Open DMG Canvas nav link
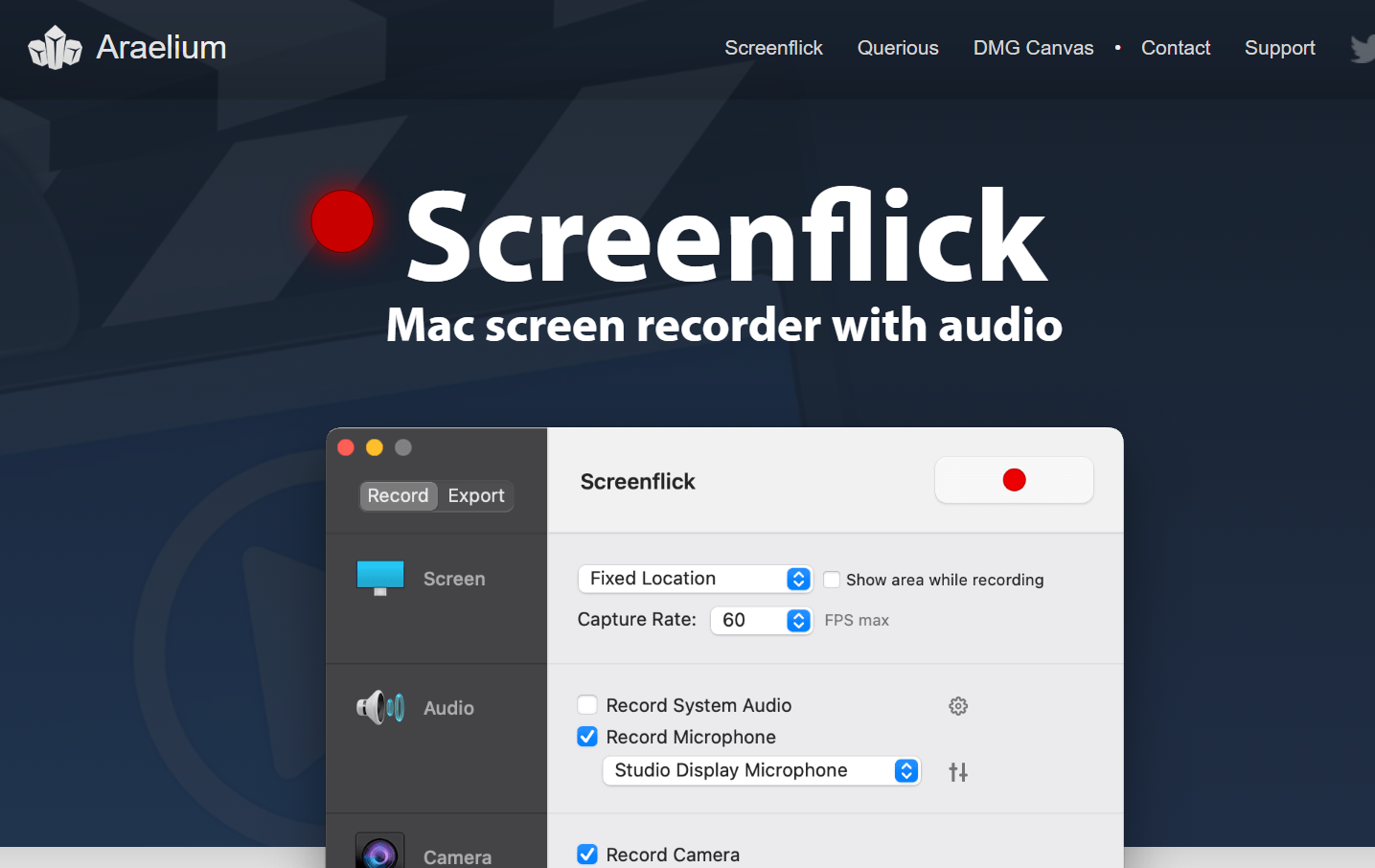The height and width of the screenshot is (868, 1375). pos(1033,48)
